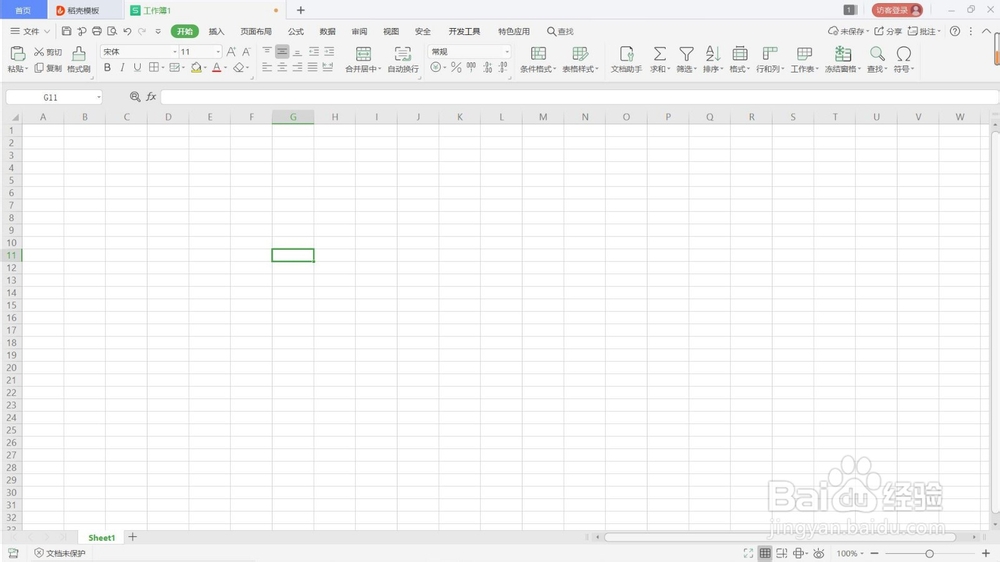
Task: Open the Developer Tools (开发工具) tab
Action: pyautogui.click(x=464, y=31)
